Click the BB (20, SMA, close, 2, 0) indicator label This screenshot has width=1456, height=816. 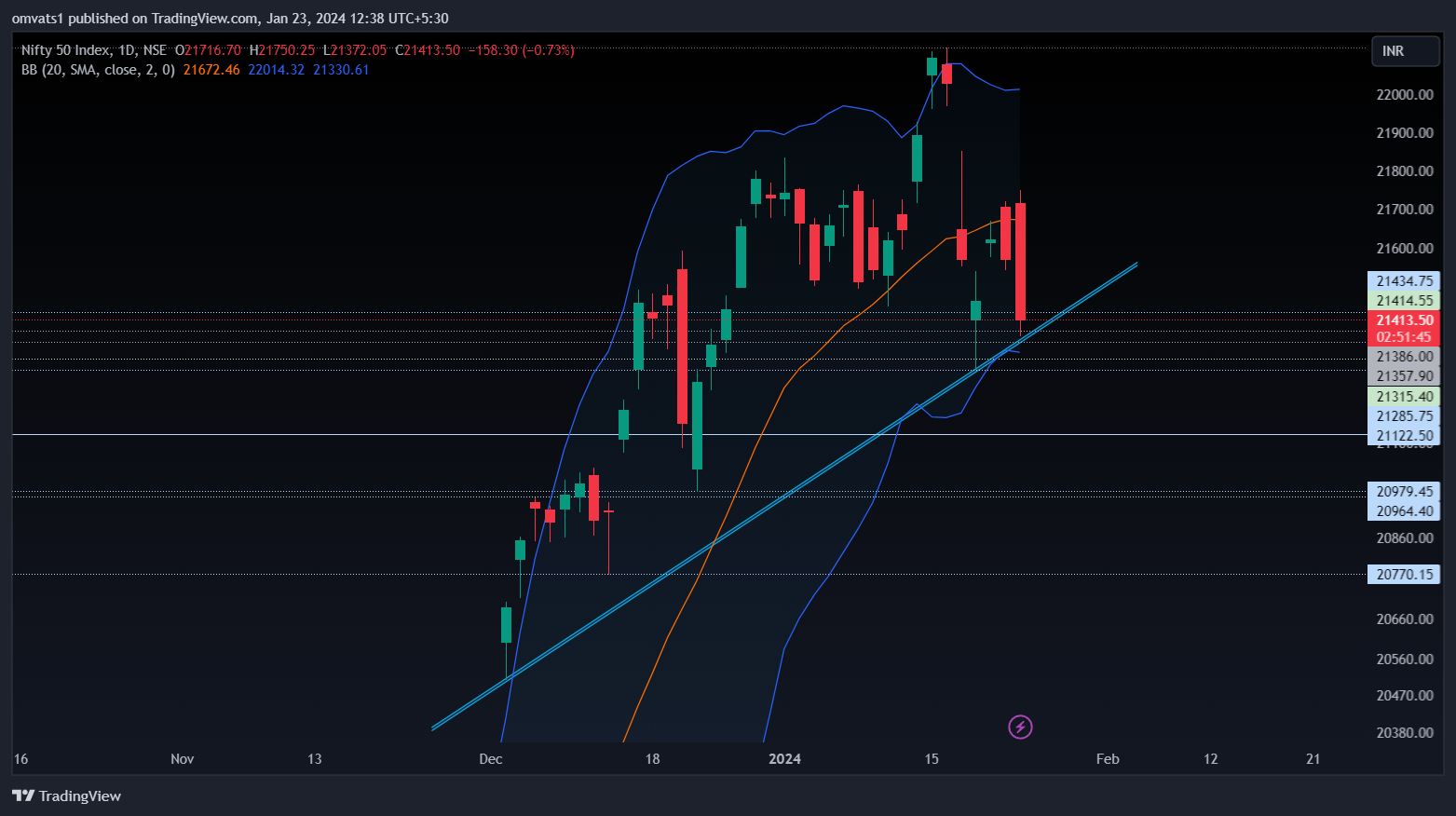click(x=98, y=70)
